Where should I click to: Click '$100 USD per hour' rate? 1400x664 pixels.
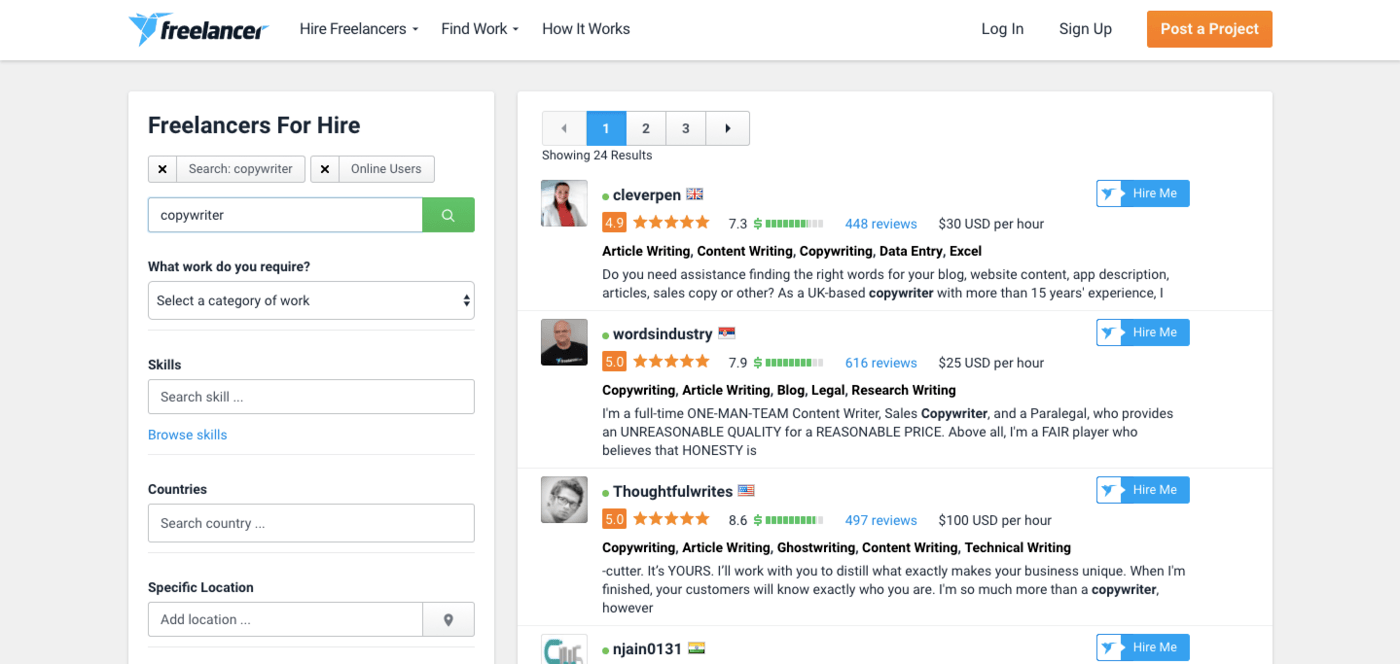[995, 520]
